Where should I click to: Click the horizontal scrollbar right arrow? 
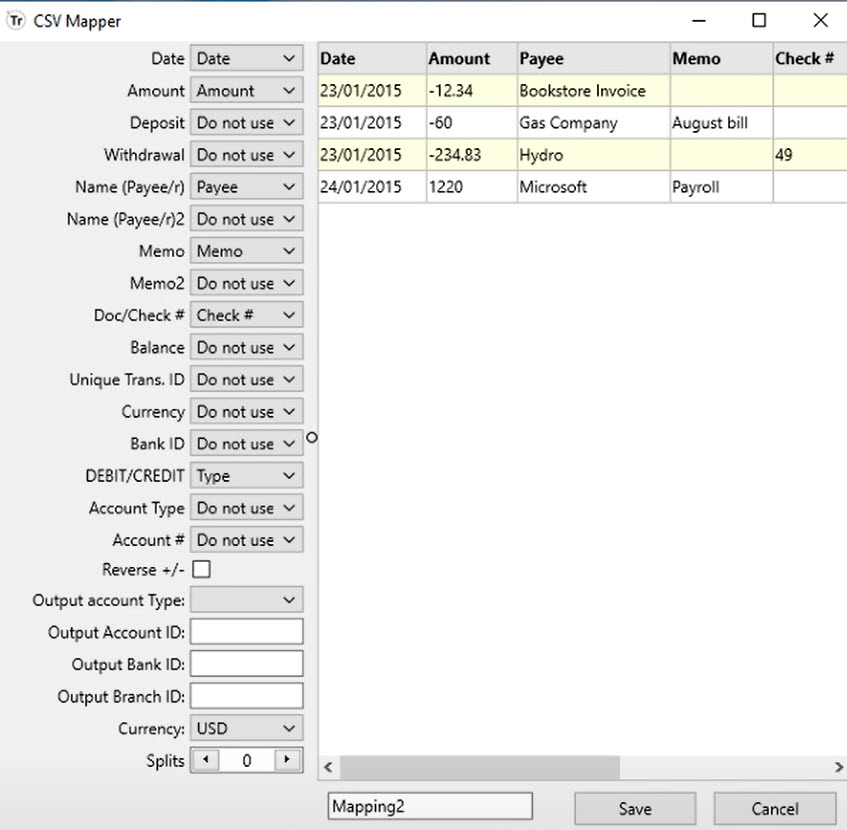(838, 767)
